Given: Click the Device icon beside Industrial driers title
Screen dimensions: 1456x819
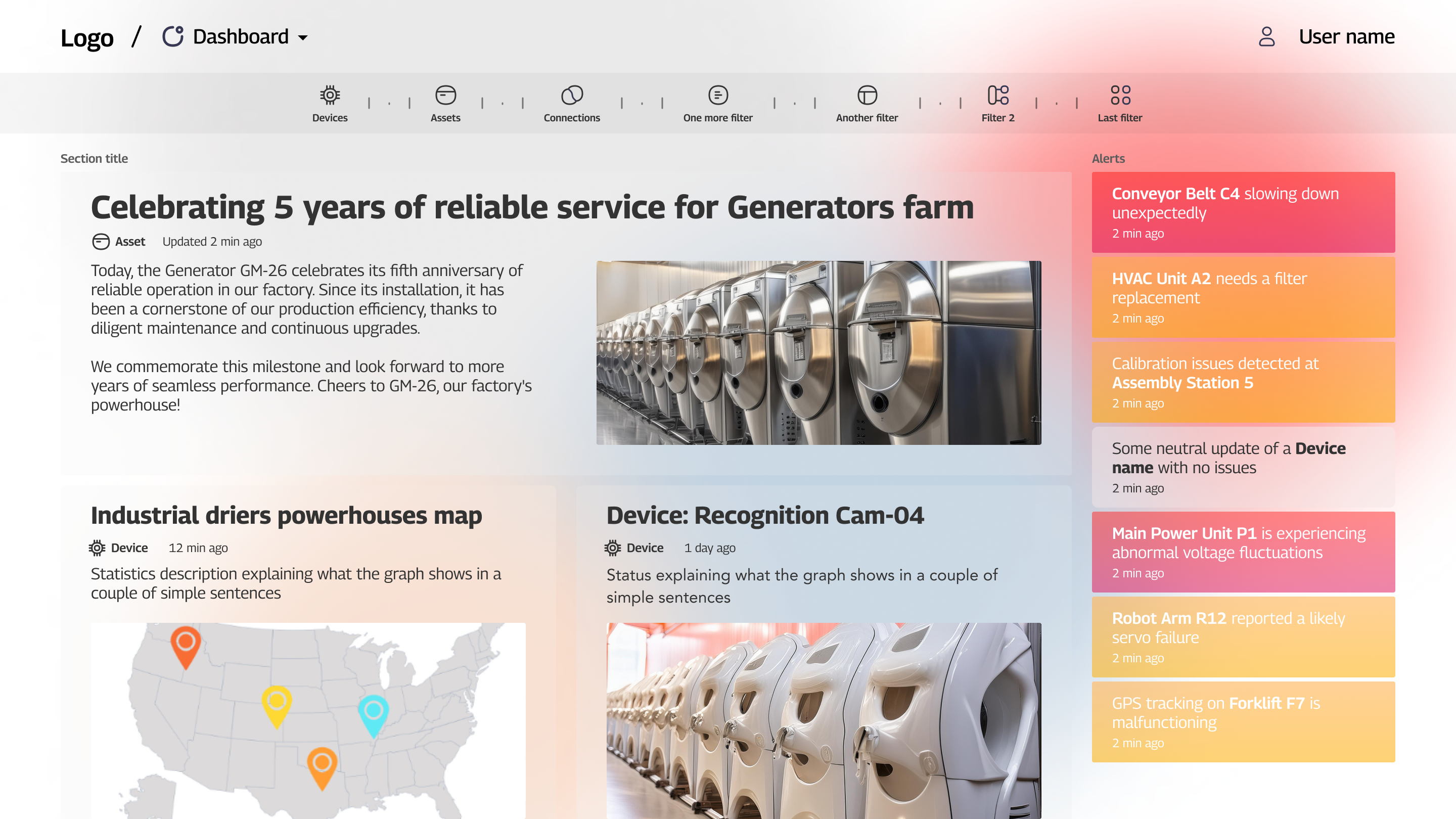Looking at the screenshot, I should (96, 547).
